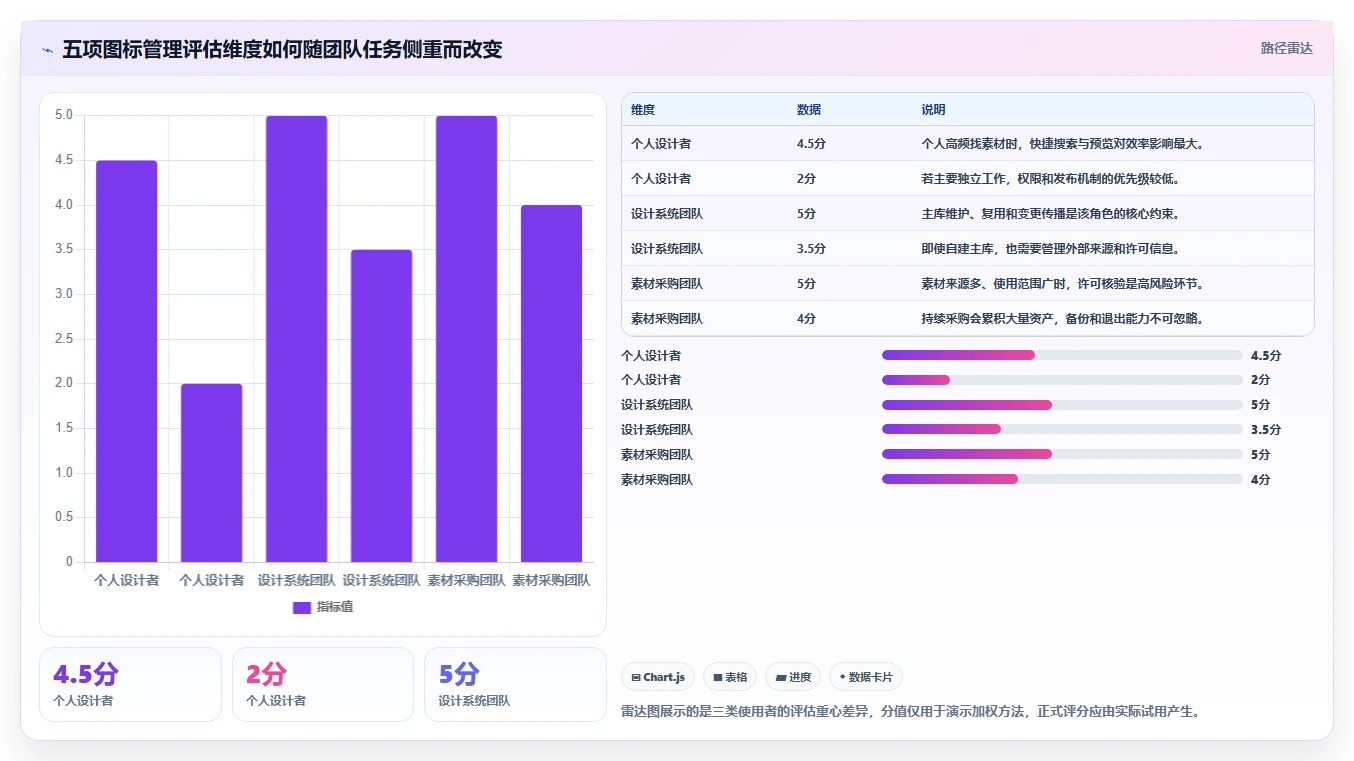Click the table row about 备份和退出能力
The image size is (1354, 761).
coord(967,318)
